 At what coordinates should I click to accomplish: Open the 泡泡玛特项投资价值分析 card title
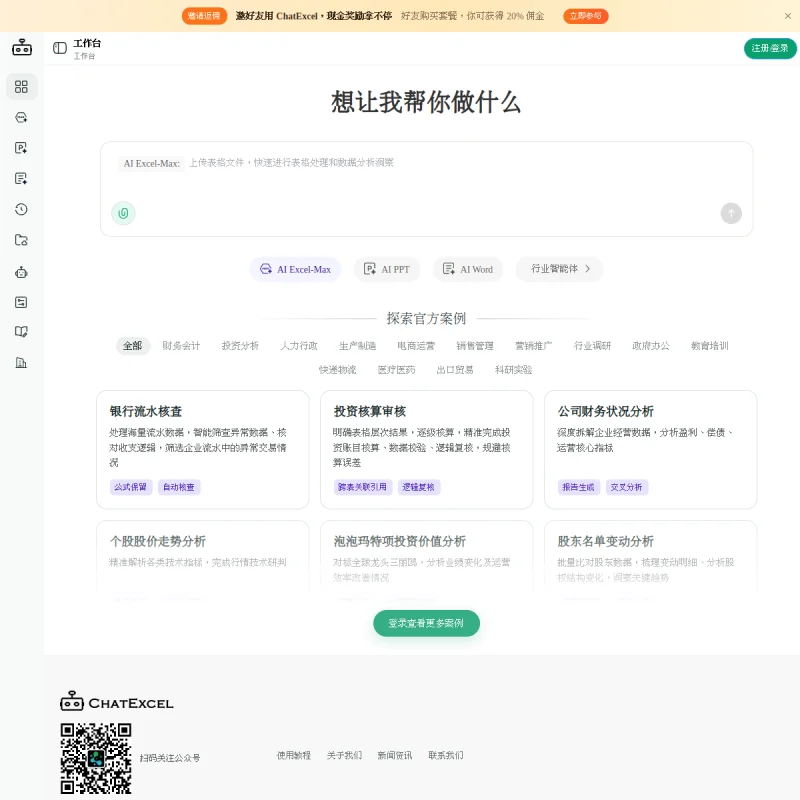399,541
